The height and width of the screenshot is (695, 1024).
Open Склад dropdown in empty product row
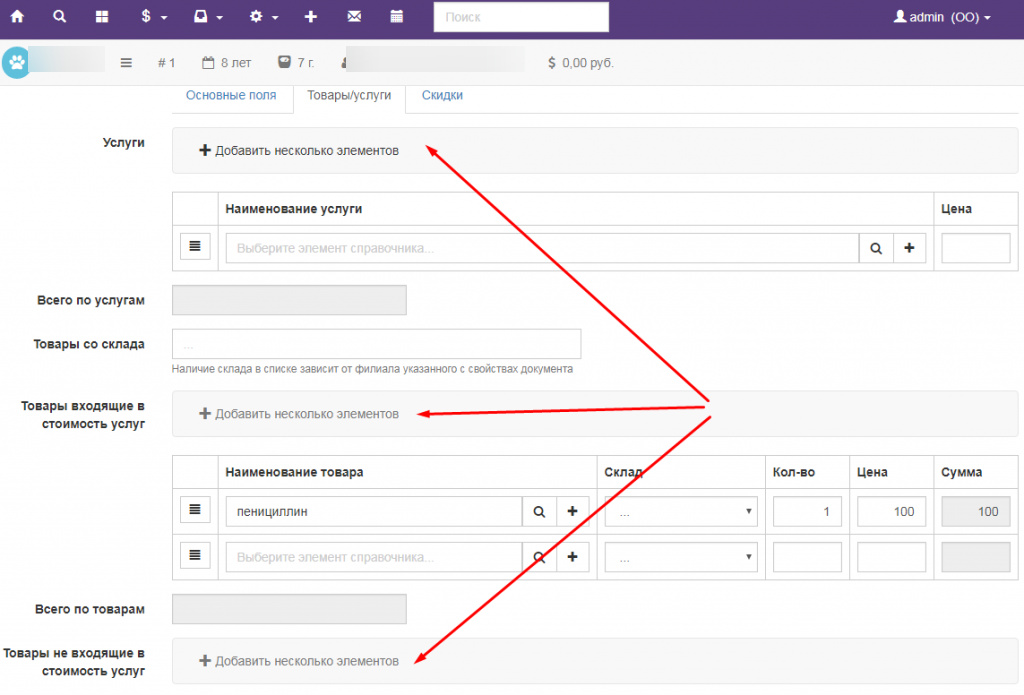pyautogui.click(x=681, y=557)
